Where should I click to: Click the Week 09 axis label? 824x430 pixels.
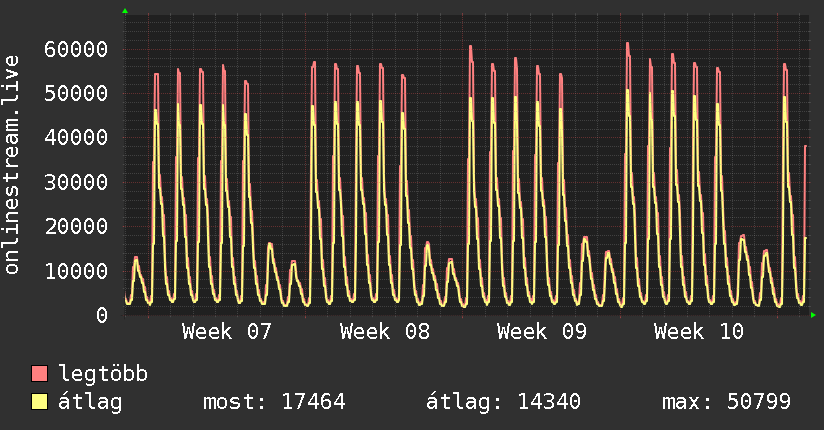coord(542,332)
